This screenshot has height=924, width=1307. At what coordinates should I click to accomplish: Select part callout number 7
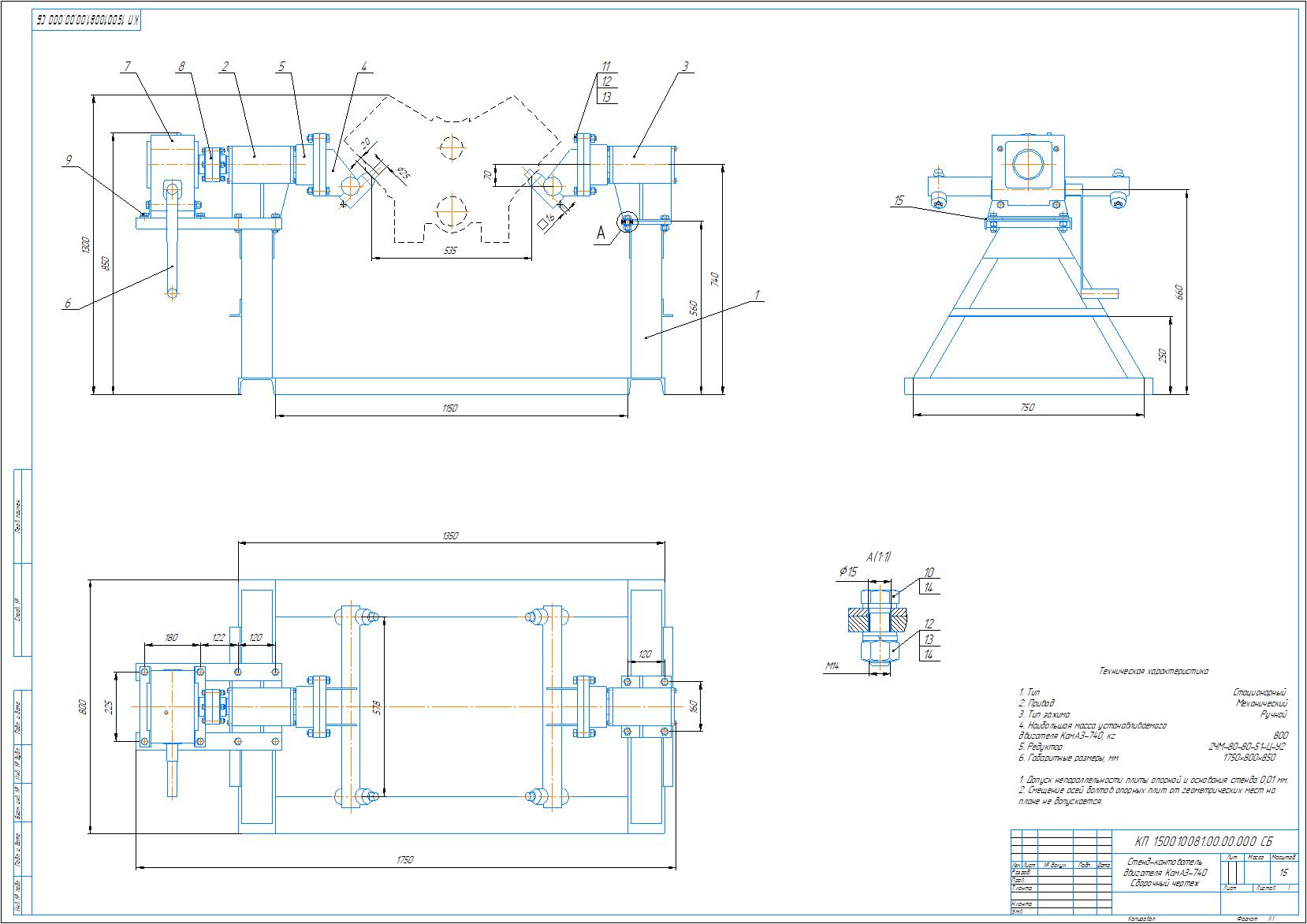(128, 67)
